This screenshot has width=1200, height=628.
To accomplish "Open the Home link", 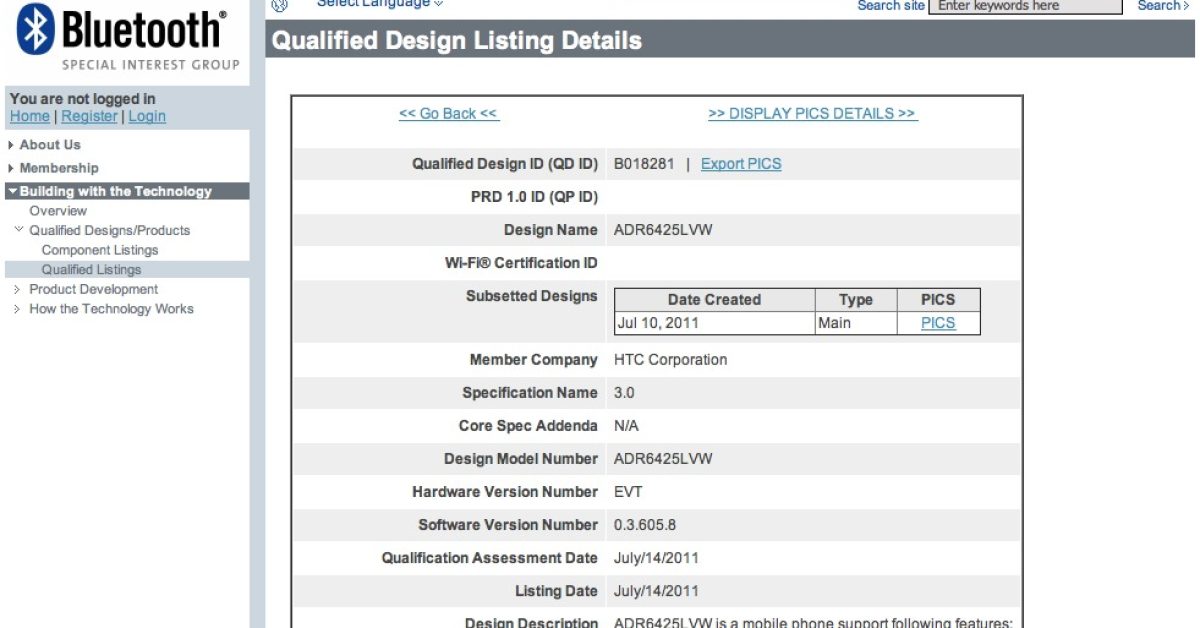I will [x=29, y=116].
